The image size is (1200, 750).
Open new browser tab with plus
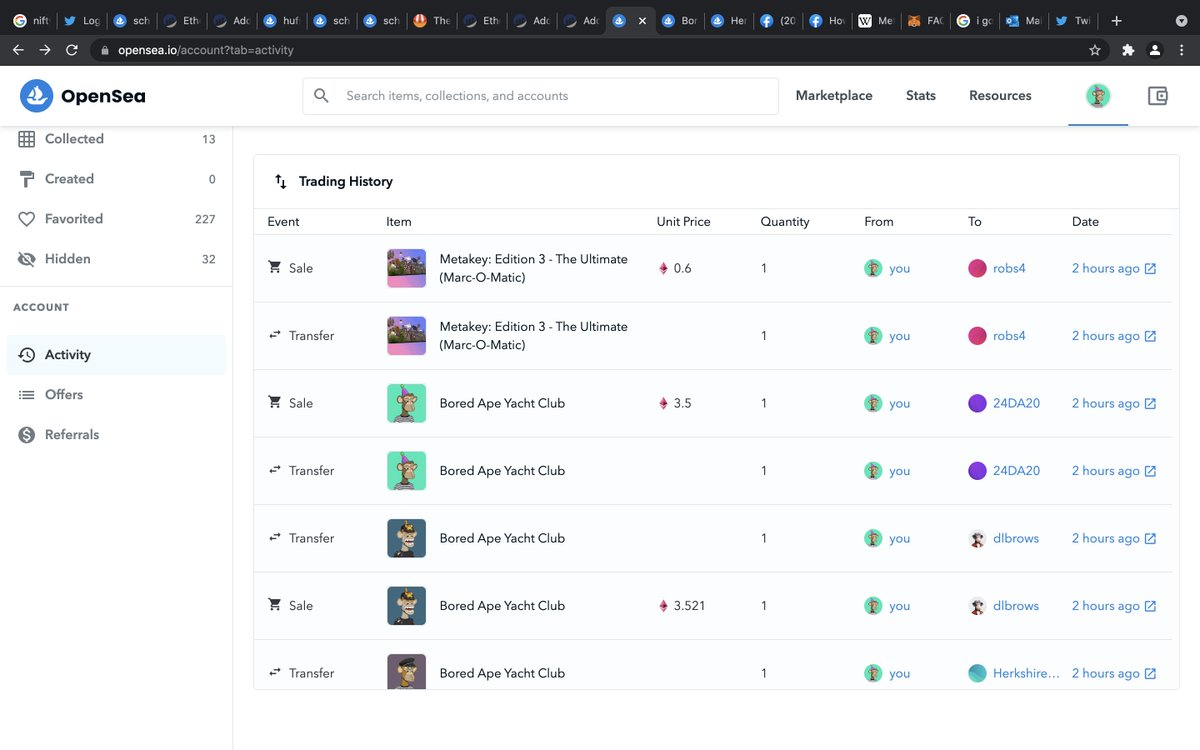pos(1117,20)
